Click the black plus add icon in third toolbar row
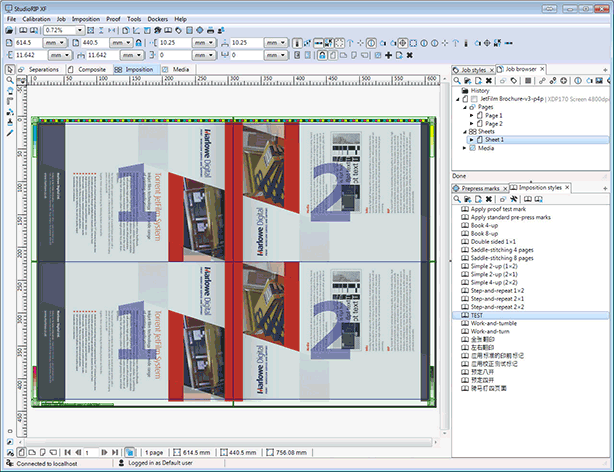Viewport: 614px width, 472px height. click(x=388, y=55)
